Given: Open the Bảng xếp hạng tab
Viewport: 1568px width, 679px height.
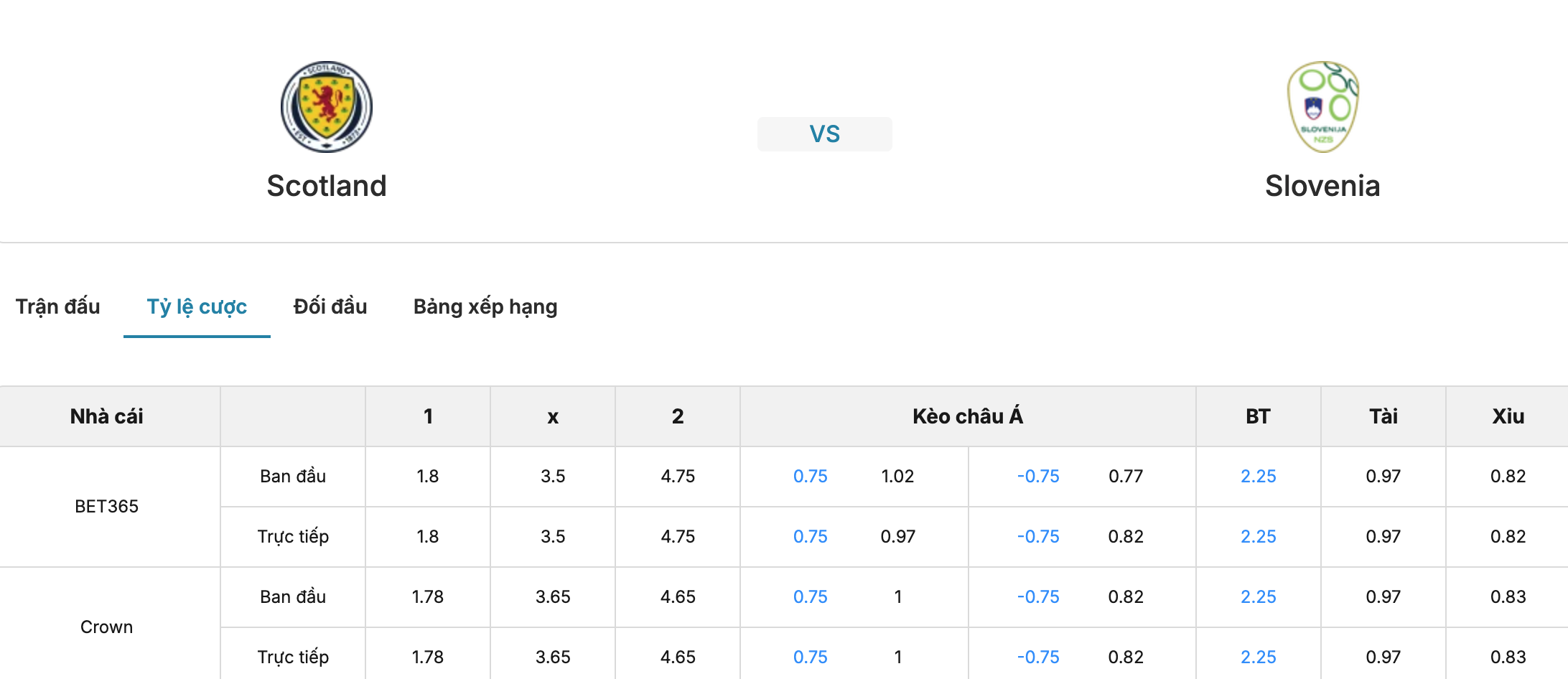Looking at the screenshot, I should [x=485, y=306].
